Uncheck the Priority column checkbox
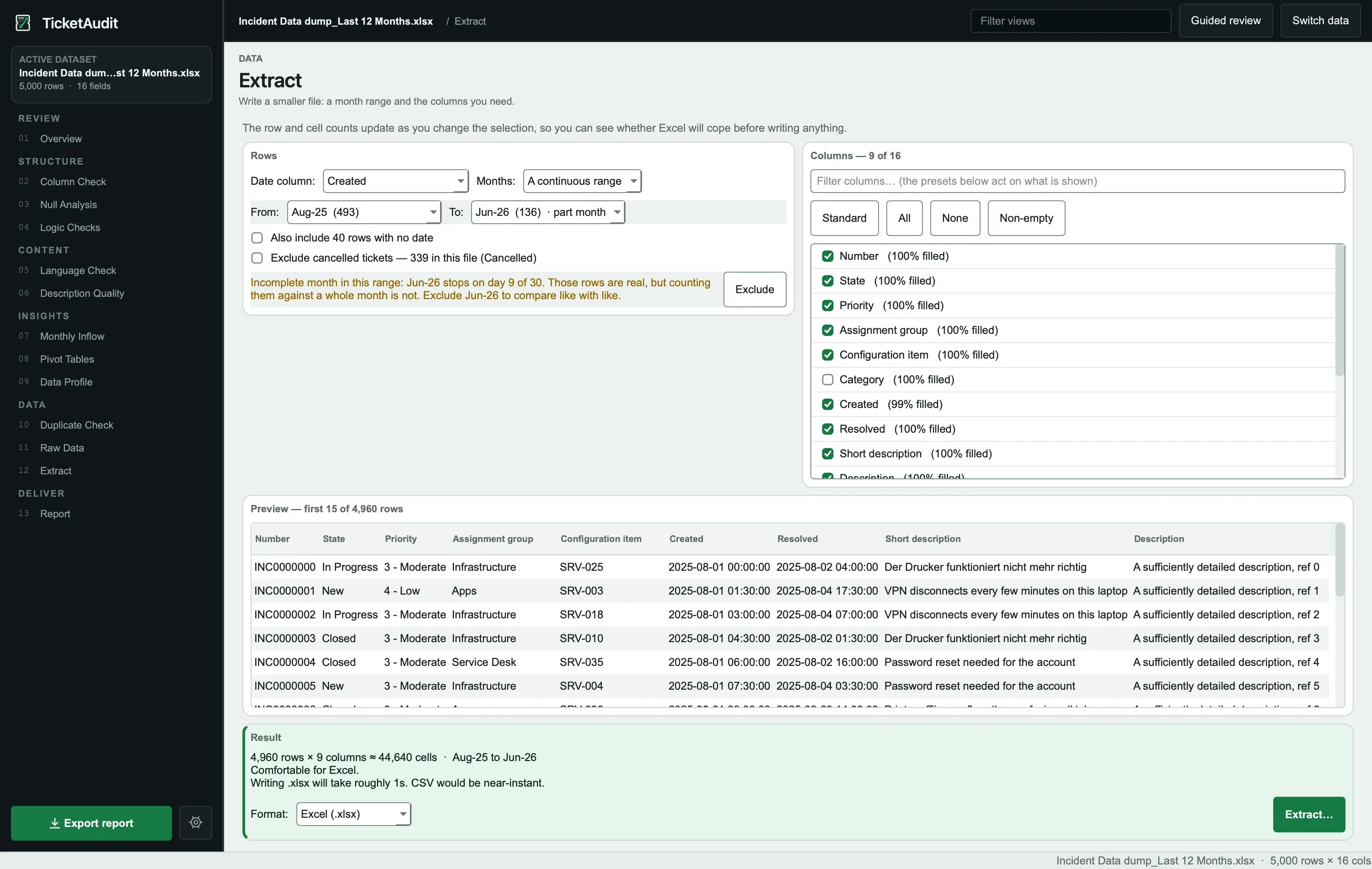The image size is (1372, 869). click(828, 306)
